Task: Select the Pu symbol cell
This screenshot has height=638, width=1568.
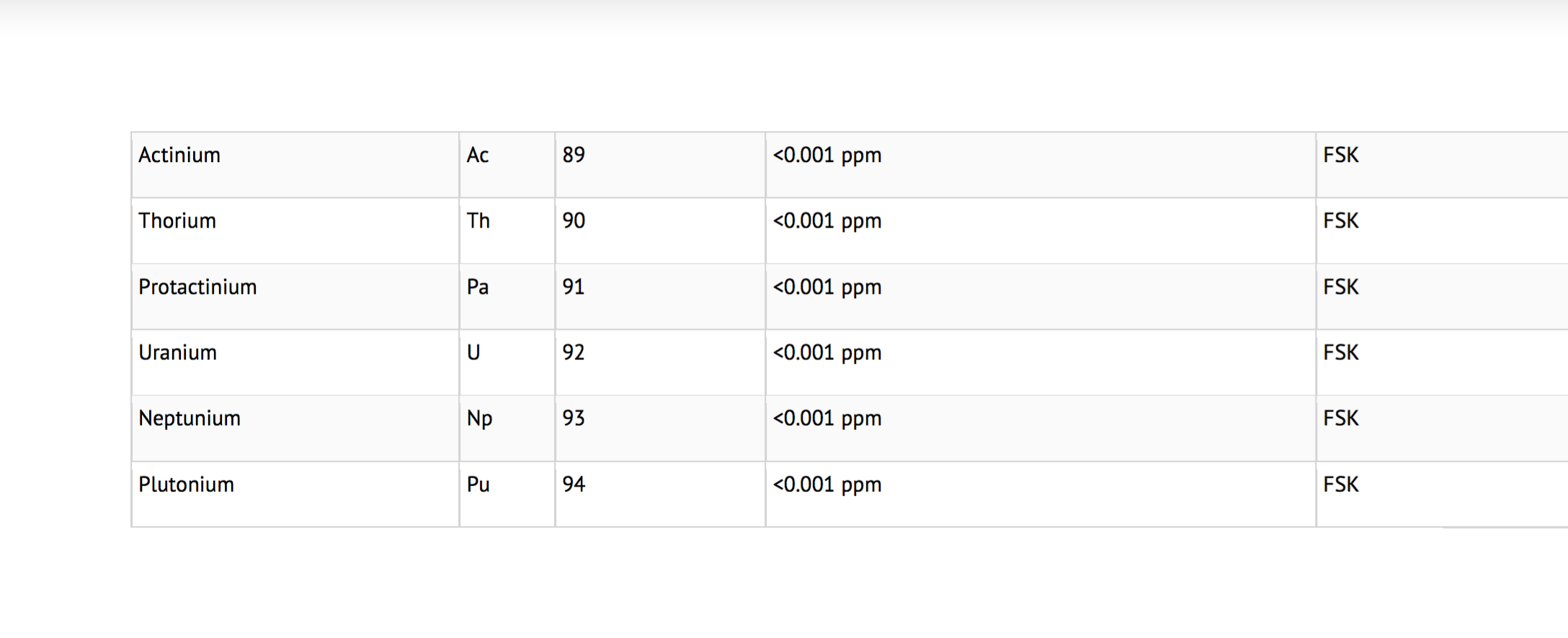Action: click(478, 485)
